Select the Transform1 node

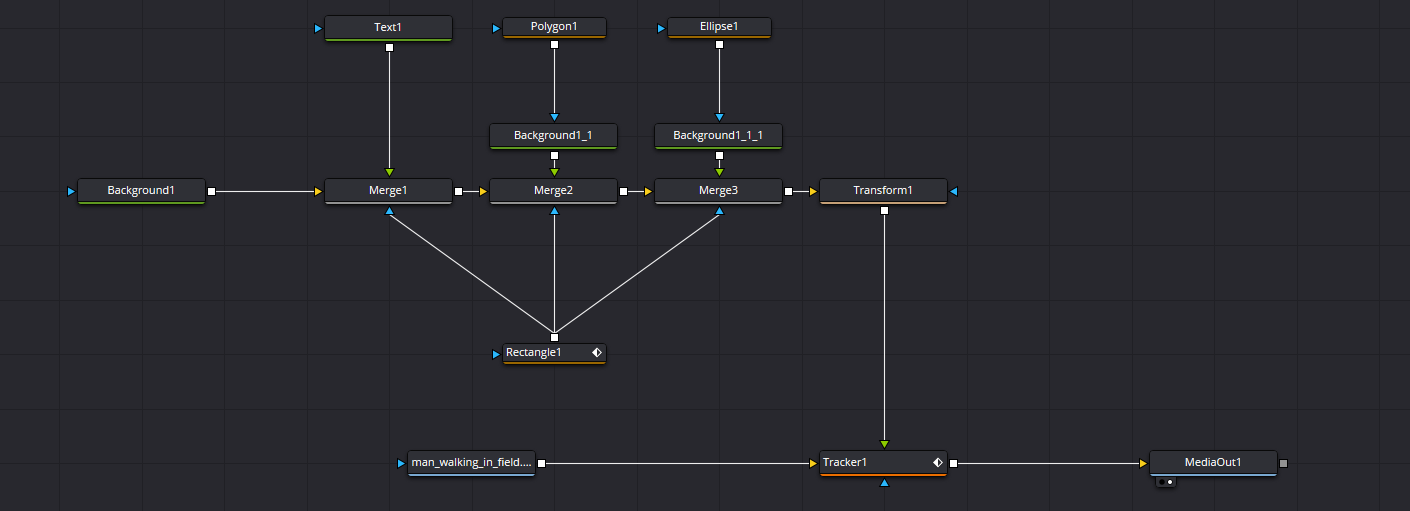(883, 190)
